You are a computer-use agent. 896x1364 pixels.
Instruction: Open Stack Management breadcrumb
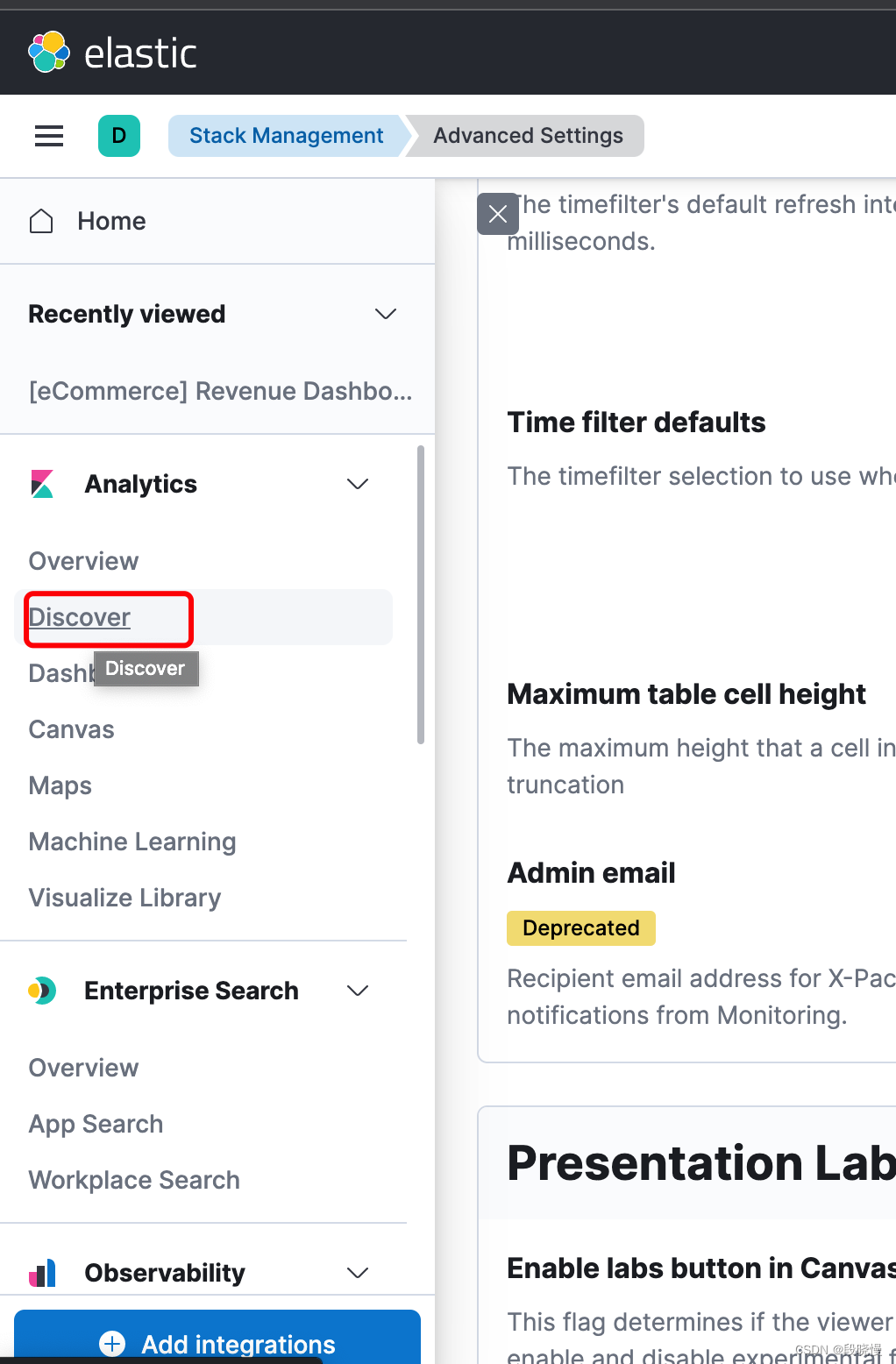tap(286, 136)
